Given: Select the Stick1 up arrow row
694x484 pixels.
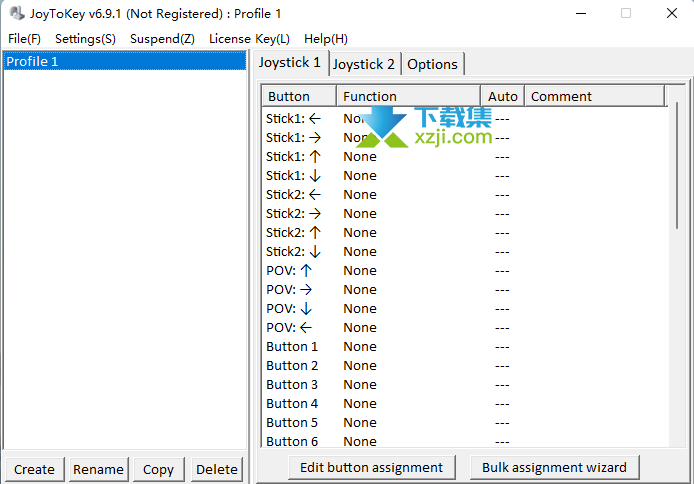Looking at the screenshot, I should pyautogui.click(x=463, y=157).
